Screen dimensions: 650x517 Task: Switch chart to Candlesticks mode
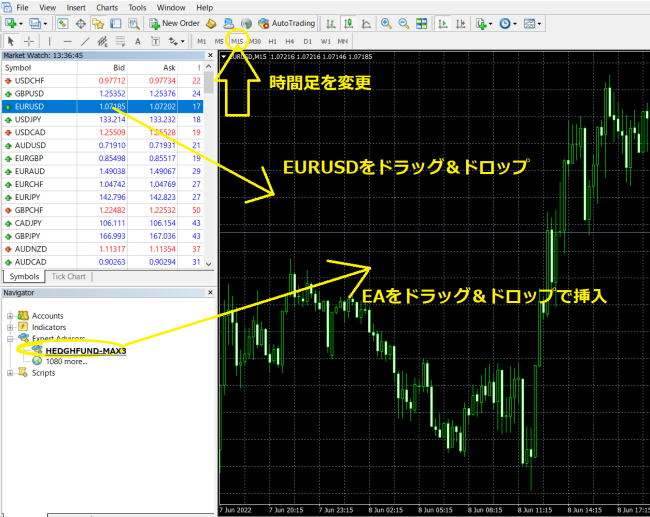pos(349,24)
